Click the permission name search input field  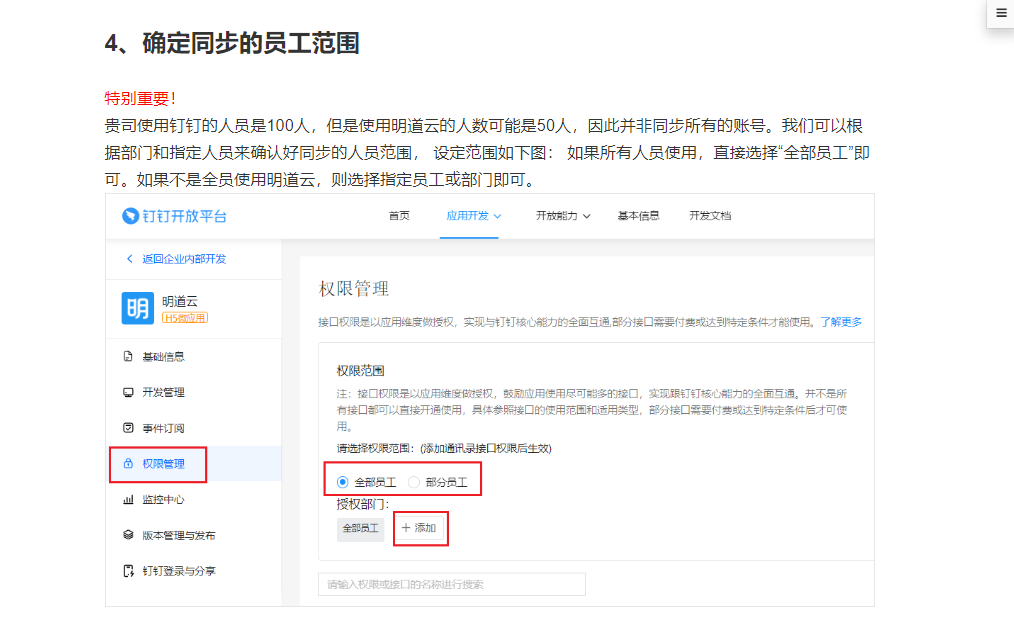[x=451, y=584]
